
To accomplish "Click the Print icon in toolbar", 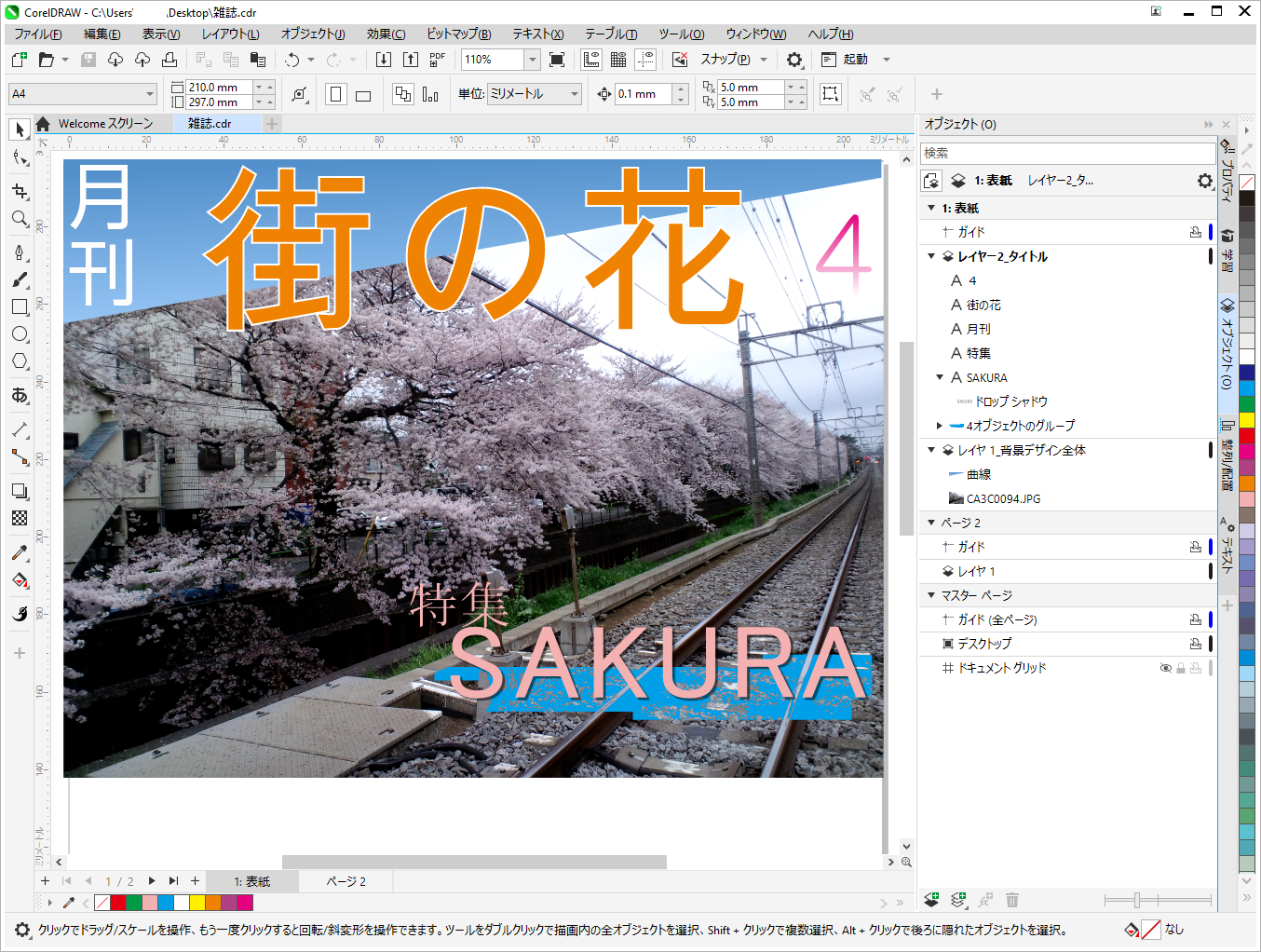I will (x=169, y=60).
